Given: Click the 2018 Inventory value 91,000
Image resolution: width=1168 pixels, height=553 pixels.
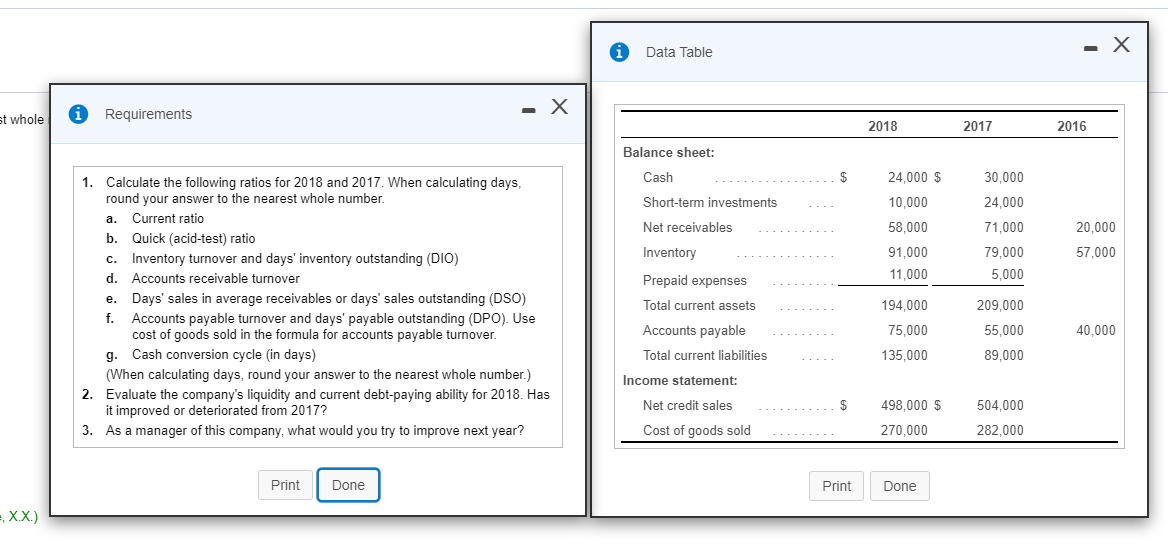Looking at the screenshot, I should coord(908,253).
